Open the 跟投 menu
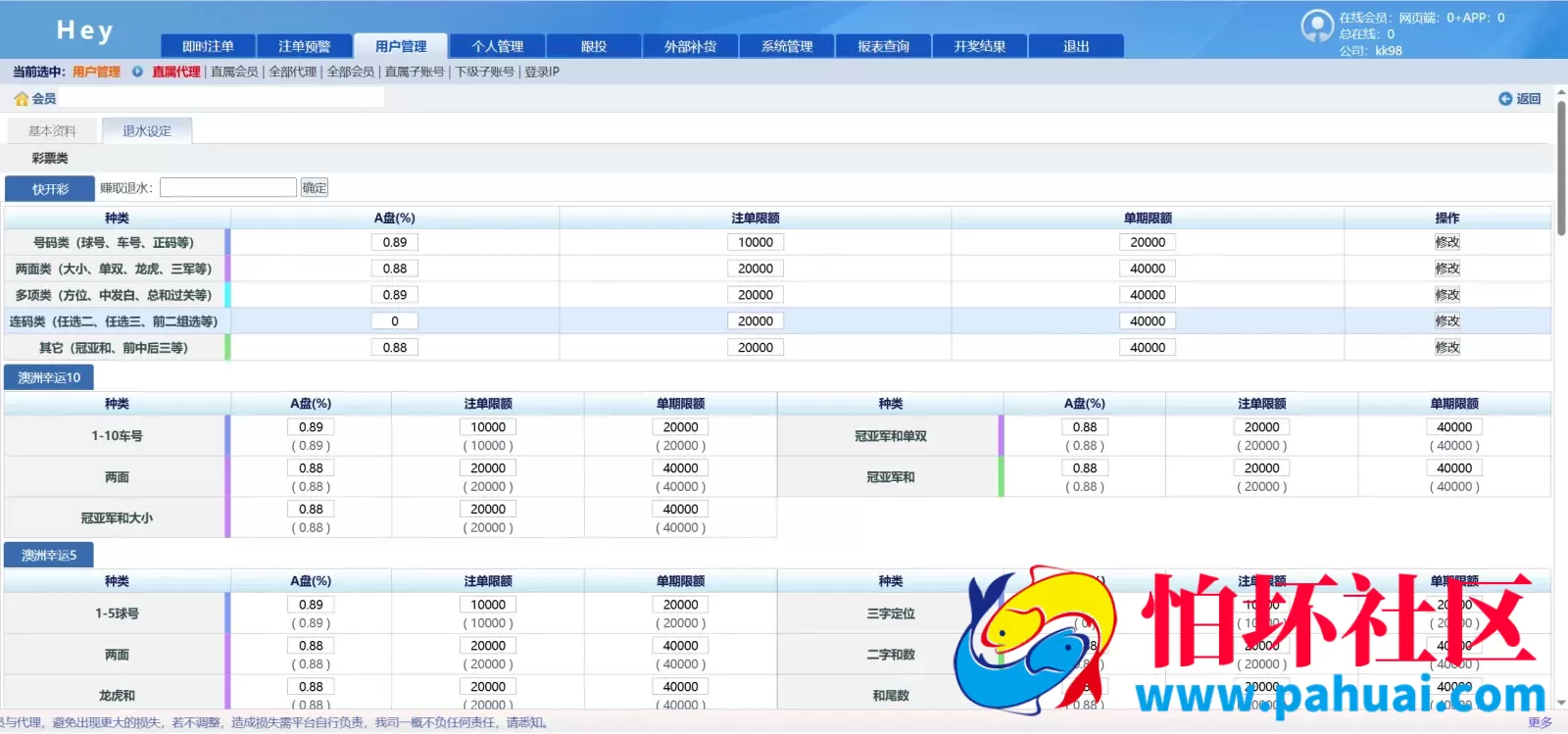The height and width of the screenshot is (734, 1568). [594, 46]
